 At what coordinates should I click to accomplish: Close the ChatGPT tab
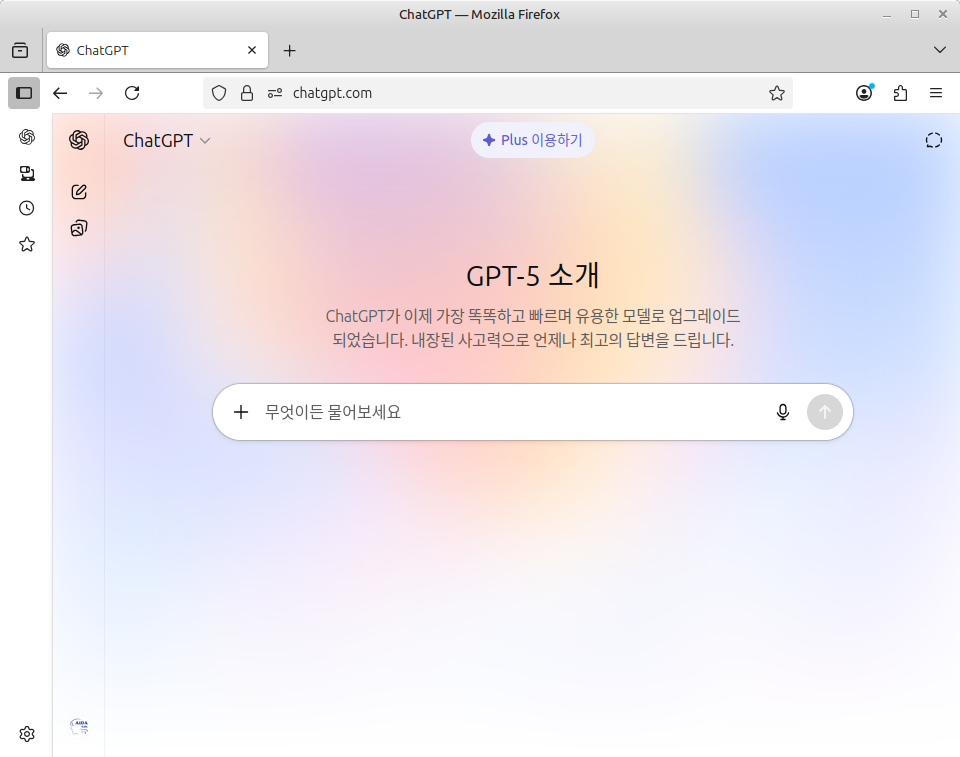[x=252, y=50]
